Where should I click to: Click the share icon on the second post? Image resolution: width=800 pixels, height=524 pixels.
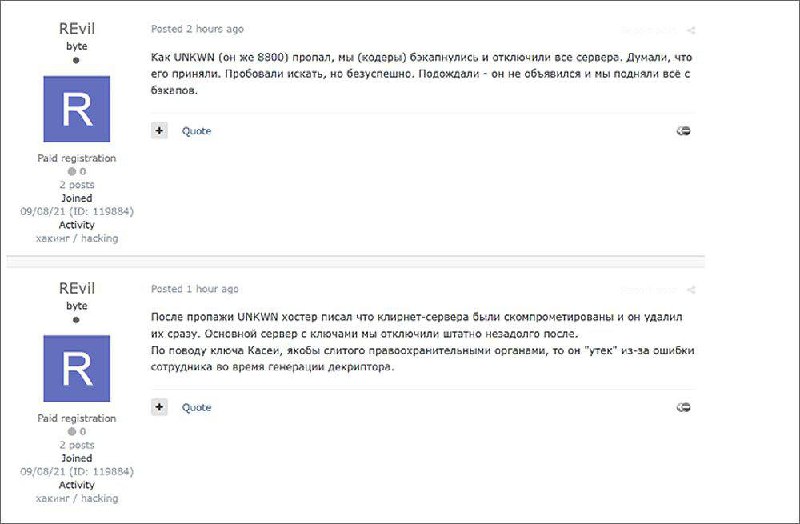691,290
